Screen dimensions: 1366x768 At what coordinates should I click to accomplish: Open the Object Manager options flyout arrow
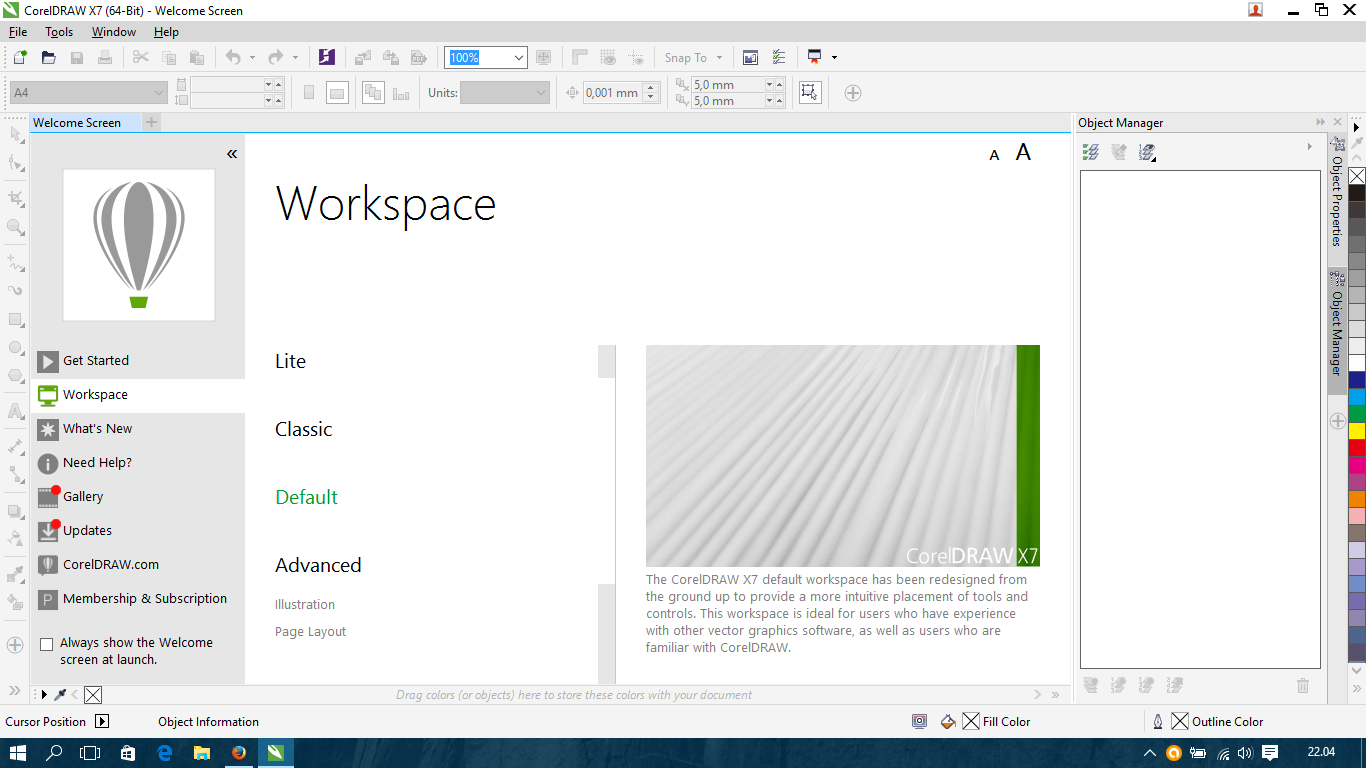coord(1310,147)
